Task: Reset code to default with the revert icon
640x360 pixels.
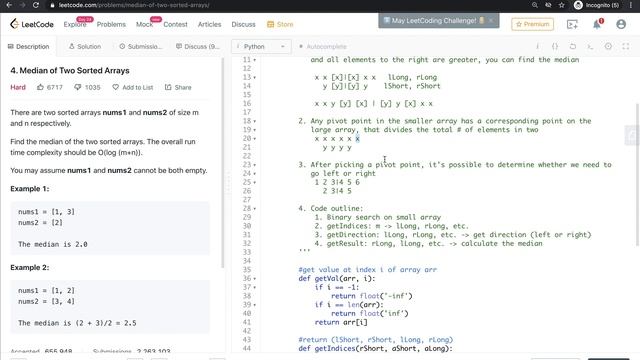Action: (x=573, y=46)
